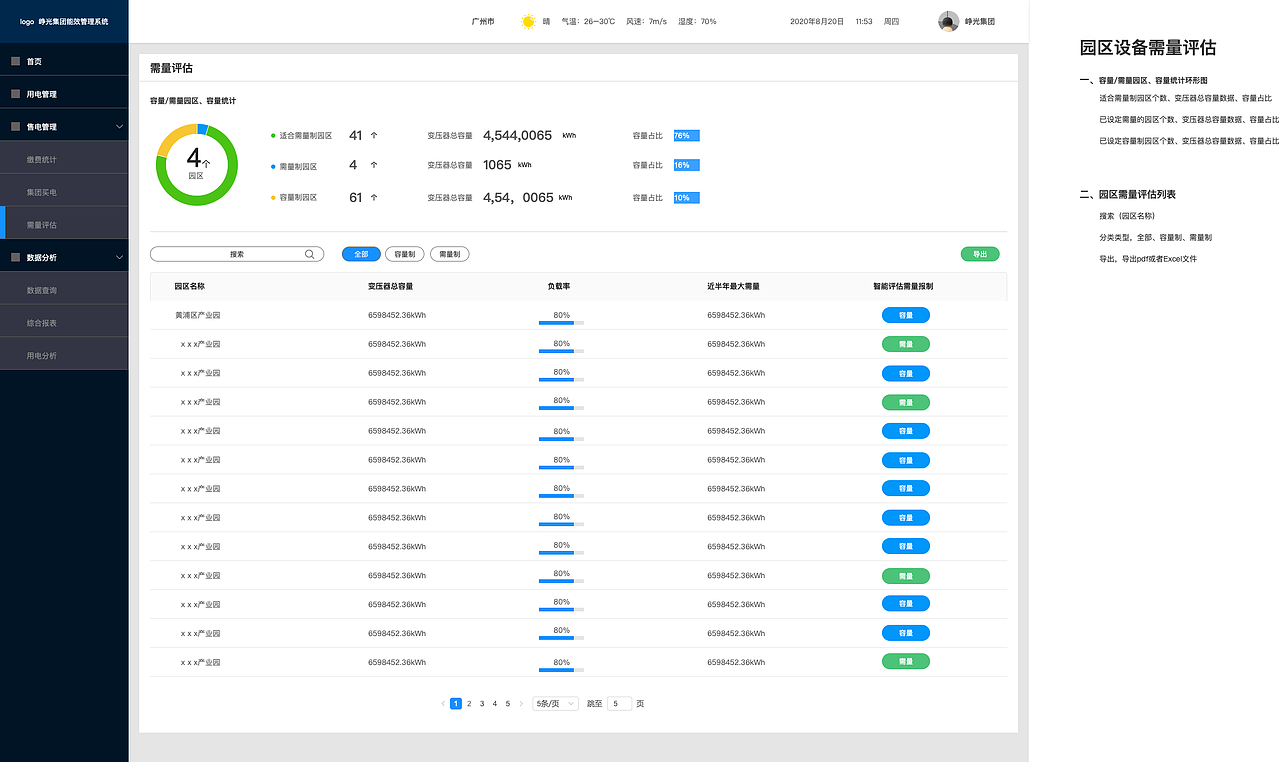Select the 全部 filter button
The width and height of the screenshot is (1280, 762).
coord(361,254)
